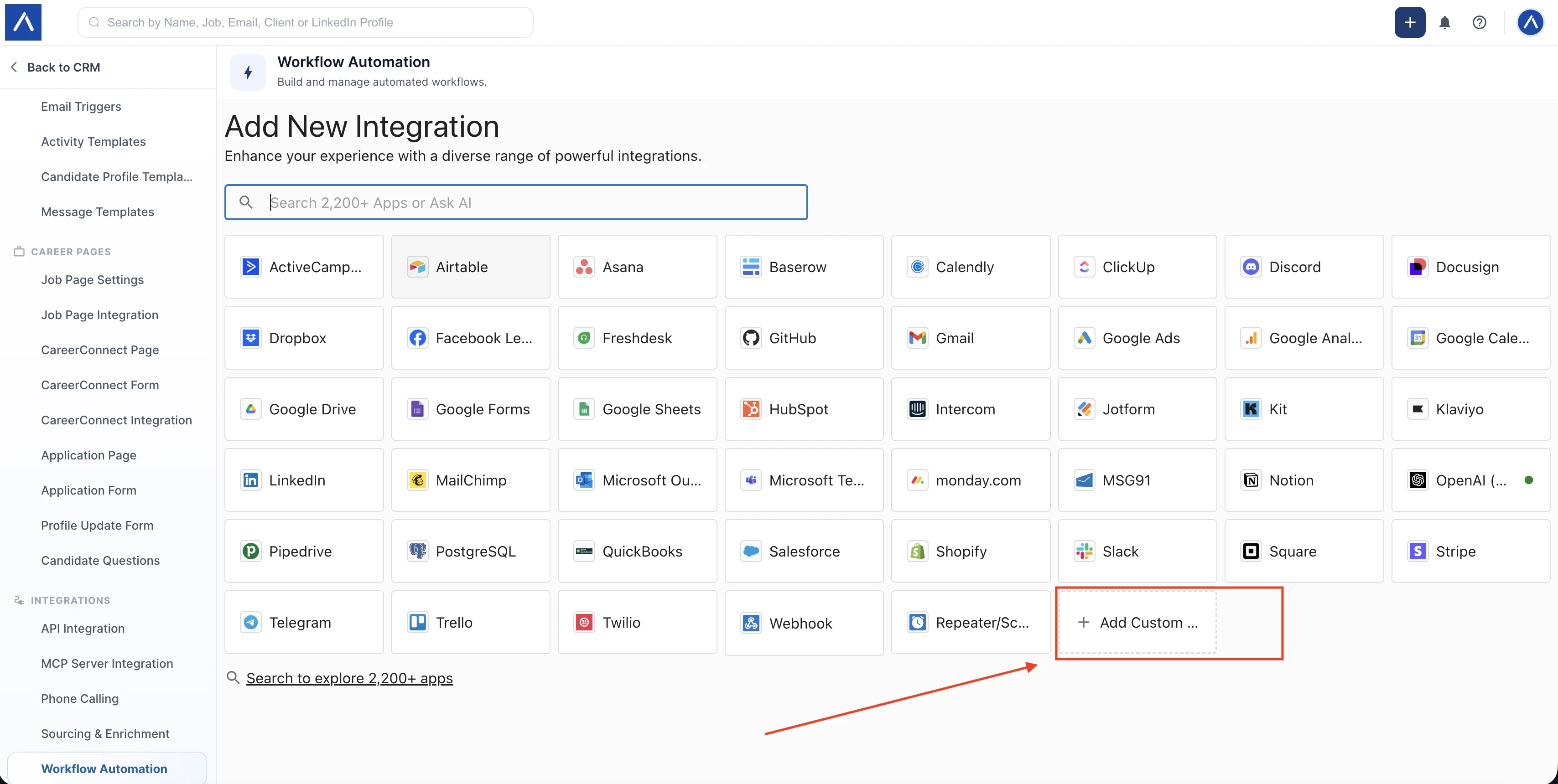Choose the Kit integration
The height and width of the screenshot is (784, 1558).
(x=1304, y=408)
